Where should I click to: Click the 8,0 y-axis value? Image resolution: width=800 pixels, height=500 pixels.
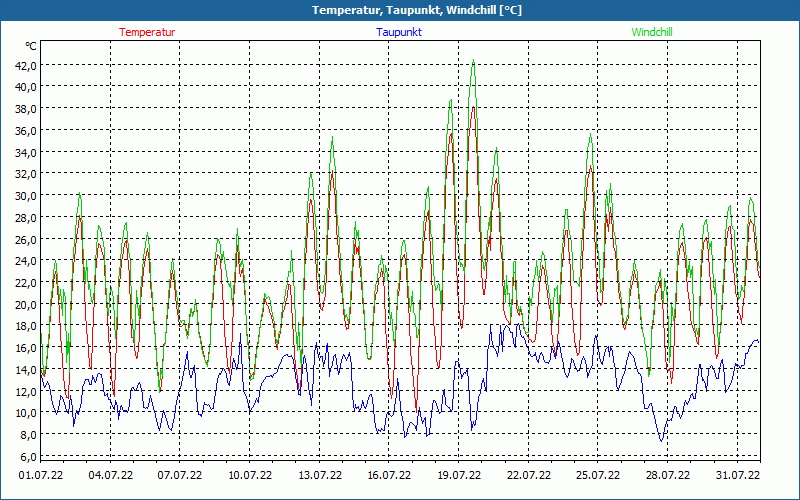pyautogui.click(x=29, y=435)
